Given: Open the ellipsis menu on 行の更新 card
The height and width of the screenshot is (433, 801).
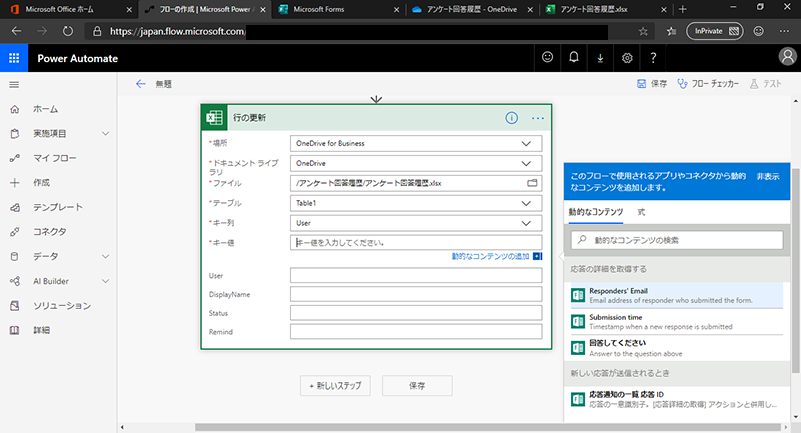Looking at the screenshot, I should [537, 118].
